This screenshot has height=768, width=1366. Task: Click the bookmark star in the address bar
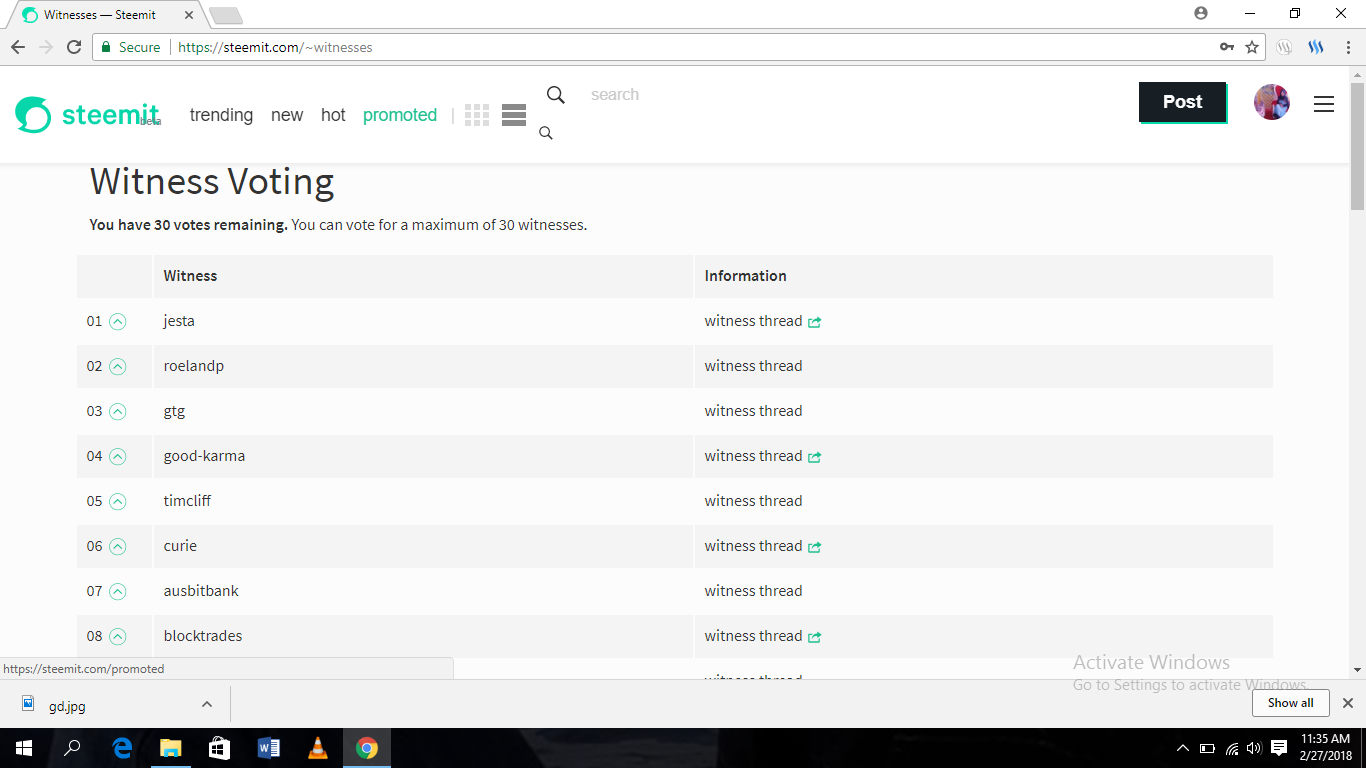(x=1251, y=47)
